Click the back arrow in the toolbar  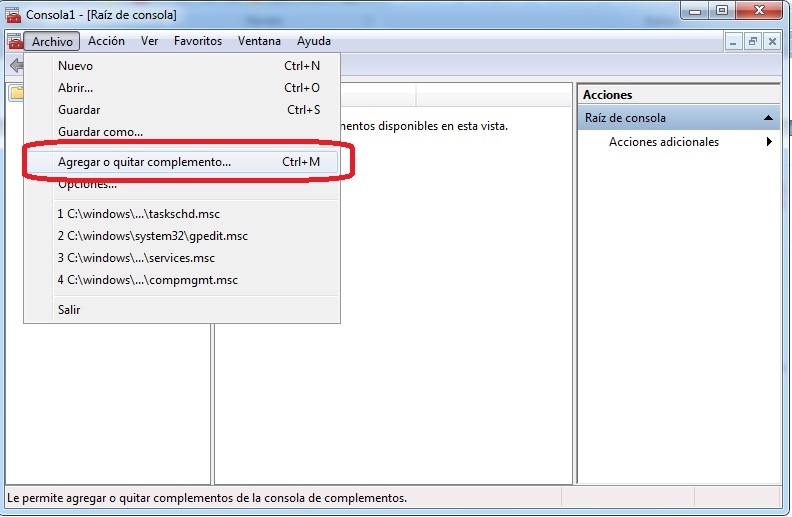click(14, 66)
